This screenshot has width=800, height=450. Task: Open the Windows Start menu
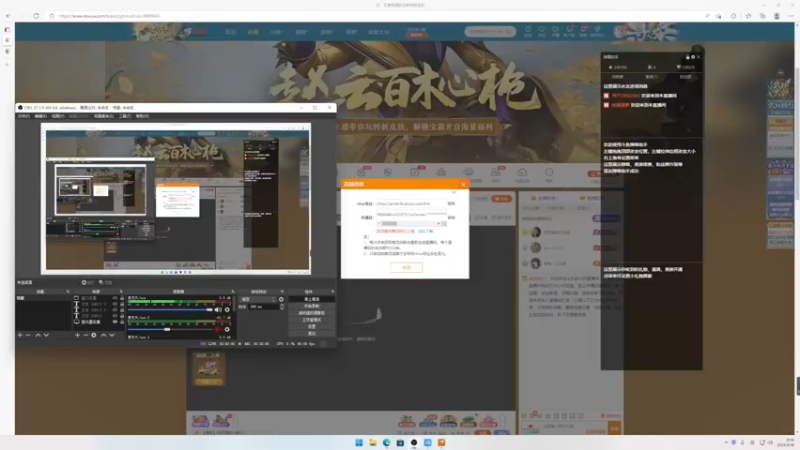(359, 442)
